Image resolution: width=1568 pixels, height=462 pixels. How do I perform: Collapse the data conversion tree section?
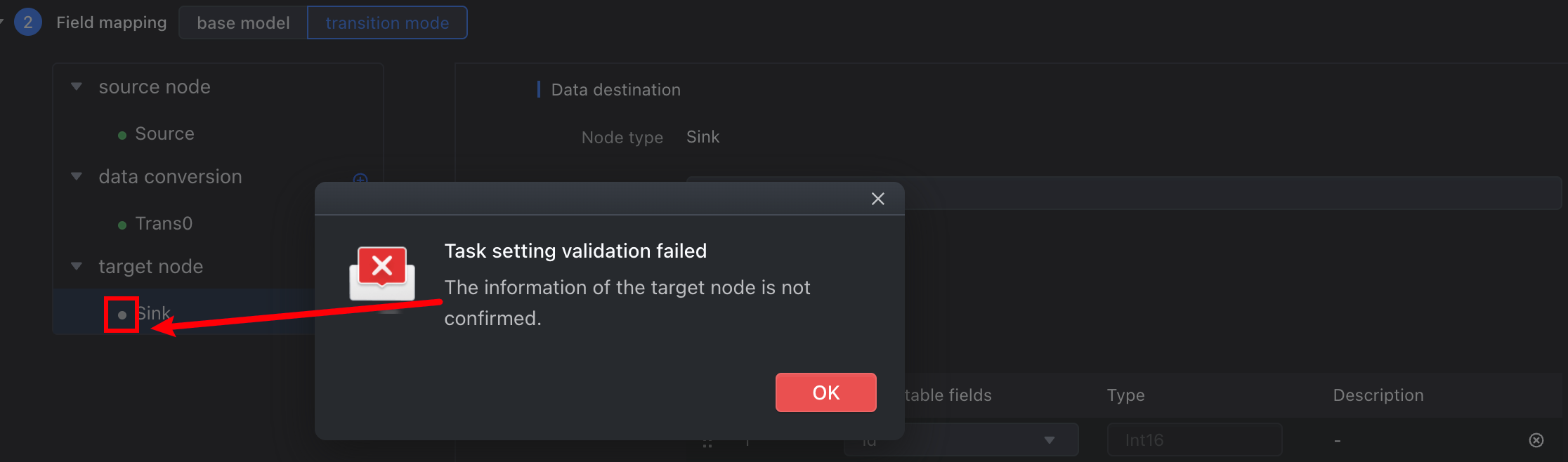(x=77, y=176)
